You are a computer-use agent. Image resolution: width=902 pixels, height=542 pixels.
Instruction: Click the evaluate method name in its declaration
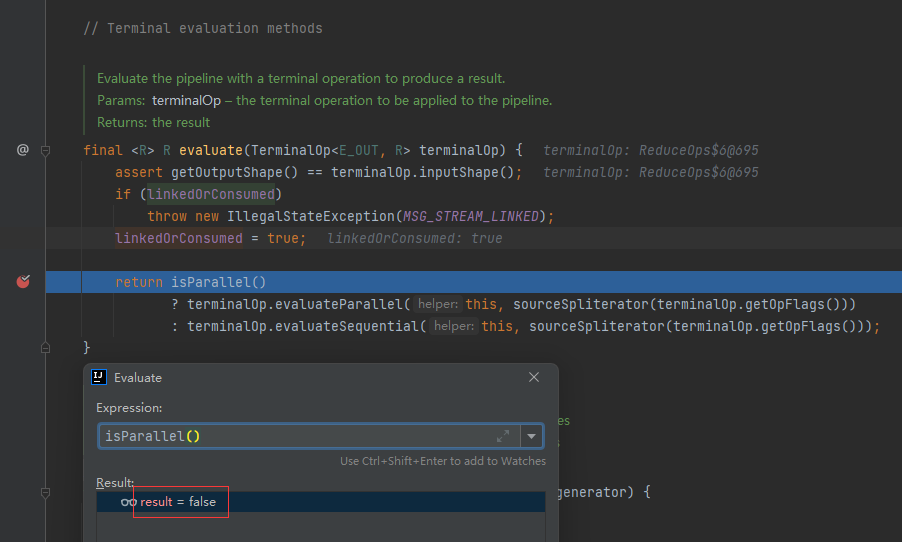coord(211,150)
